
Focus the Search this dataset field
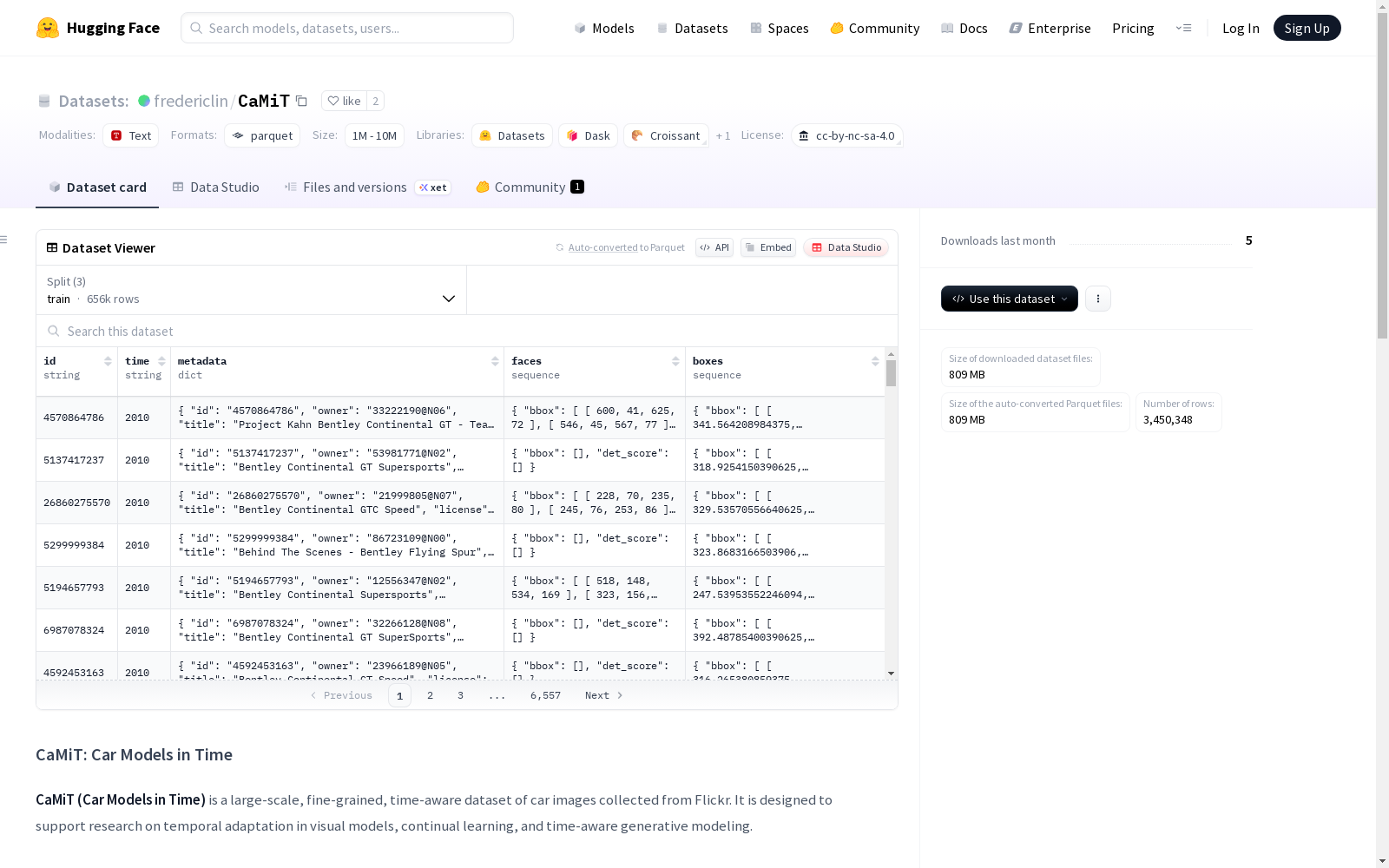(467, 331)
